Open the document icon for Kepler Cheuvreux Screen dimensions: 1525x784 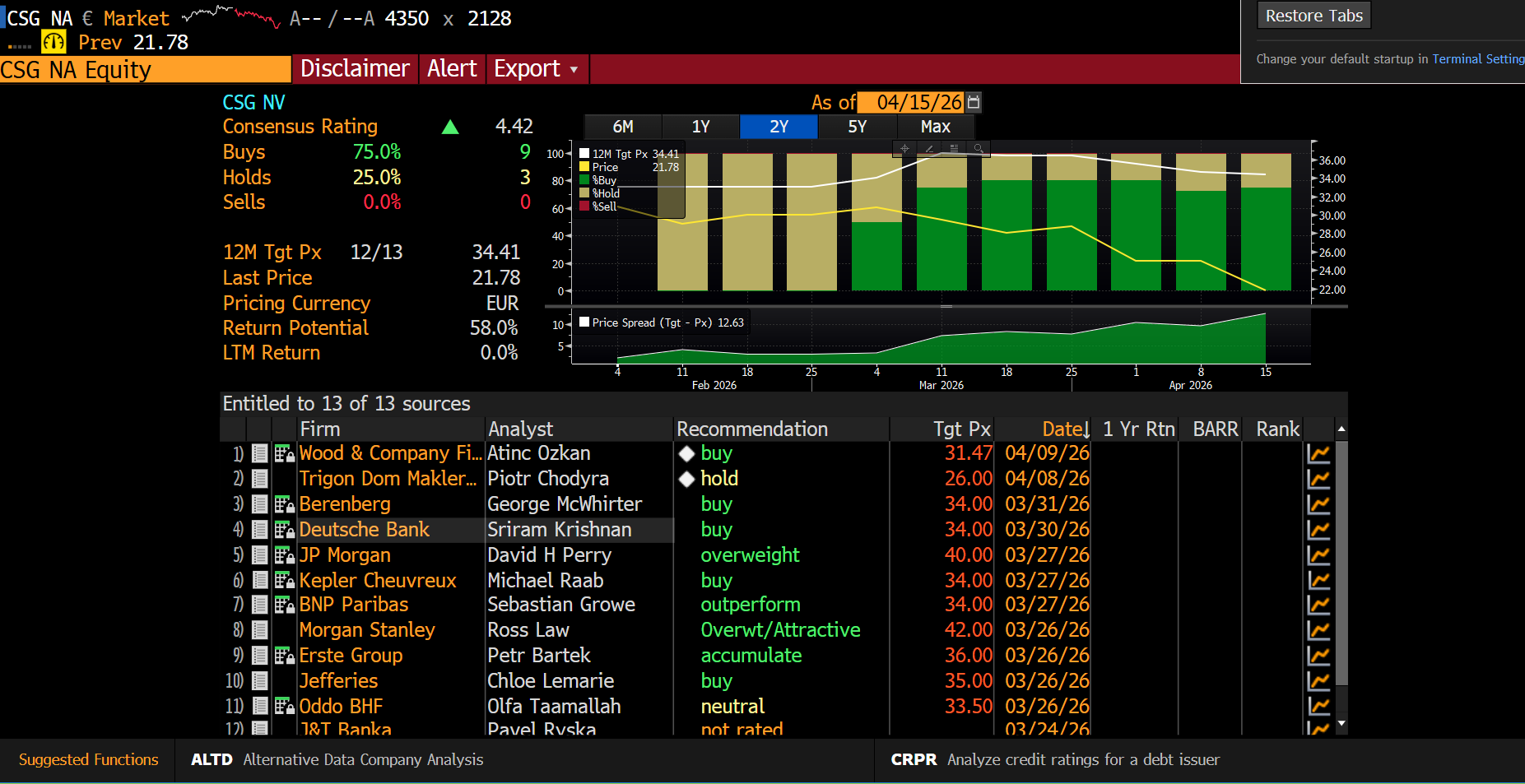tap(260, 581)
